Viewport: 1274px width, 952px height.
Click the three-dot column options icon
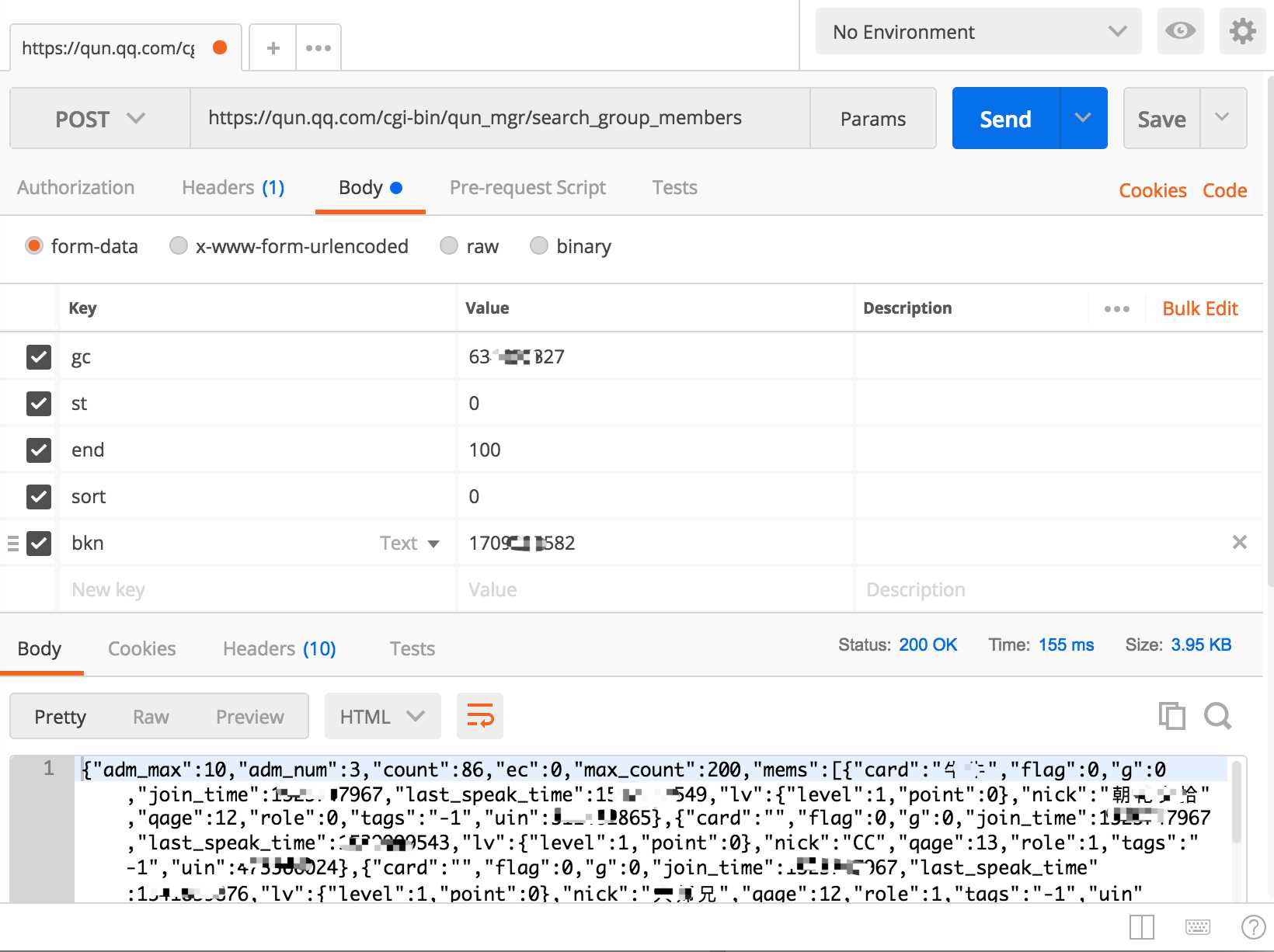pyautogui.click(x=1117, y=309)
